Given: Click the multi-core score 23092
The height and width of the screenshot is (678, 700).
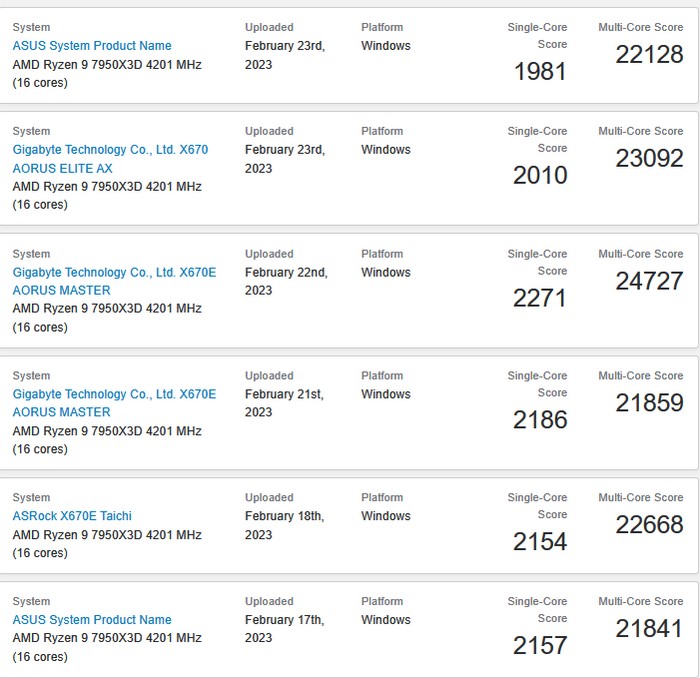Looking at the screenshot, I should 649,159.
